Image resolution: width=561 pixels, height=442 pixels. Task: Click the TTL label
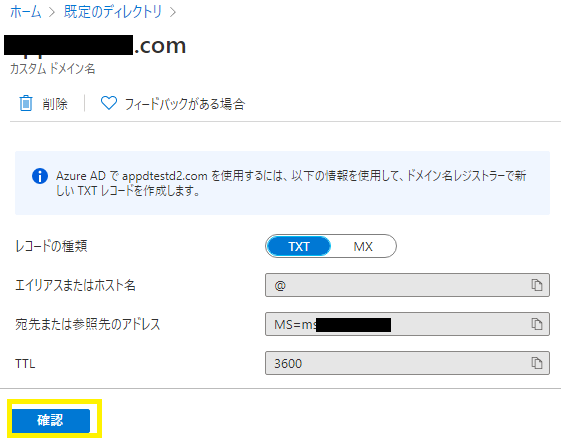(25, 364)
